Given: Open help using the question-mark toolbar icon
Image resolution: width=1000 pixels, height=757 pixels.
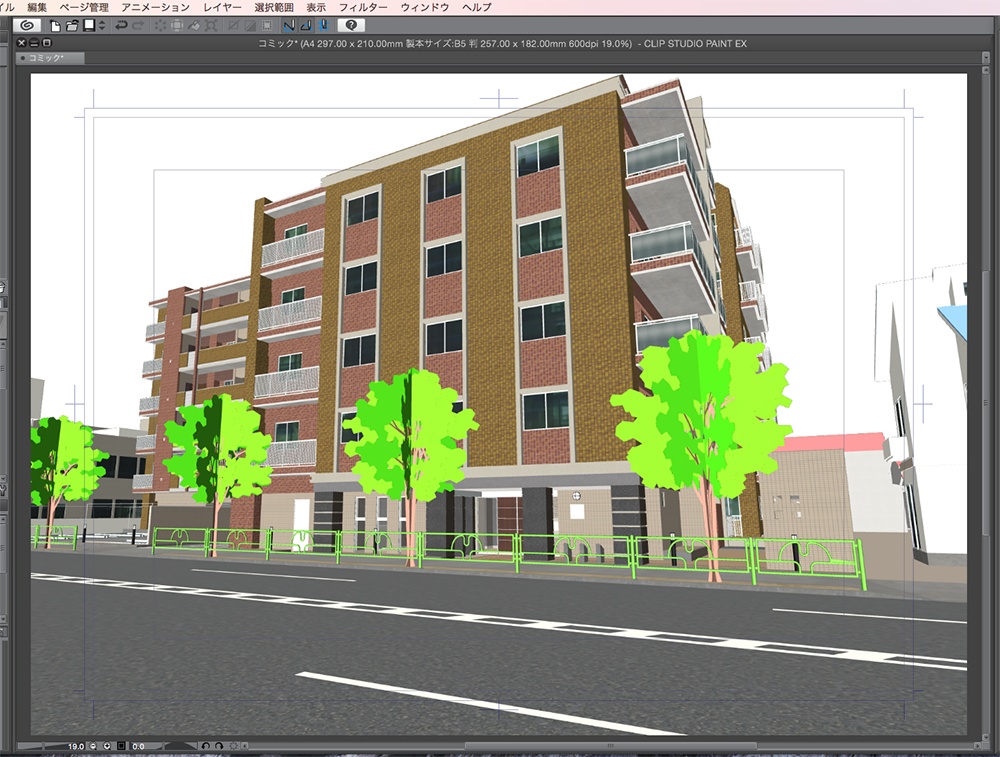Looking at the screenshot, I should point(352,29).
